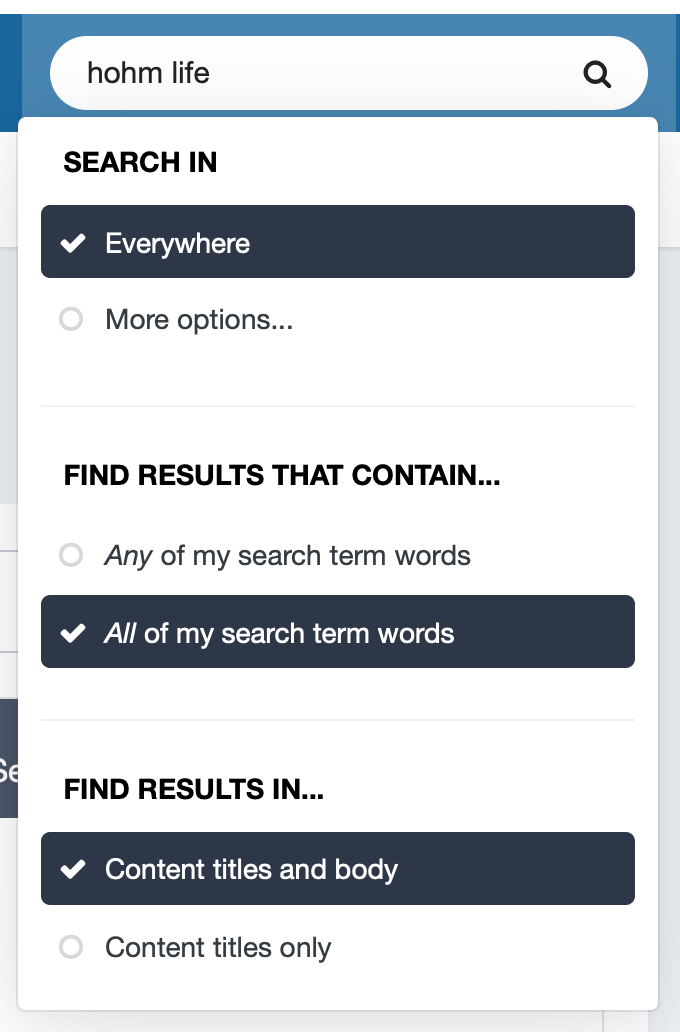Screen dimensions: 680x1032
Task: Select the "Content titles only" label
Action: (x=218, y=947)
